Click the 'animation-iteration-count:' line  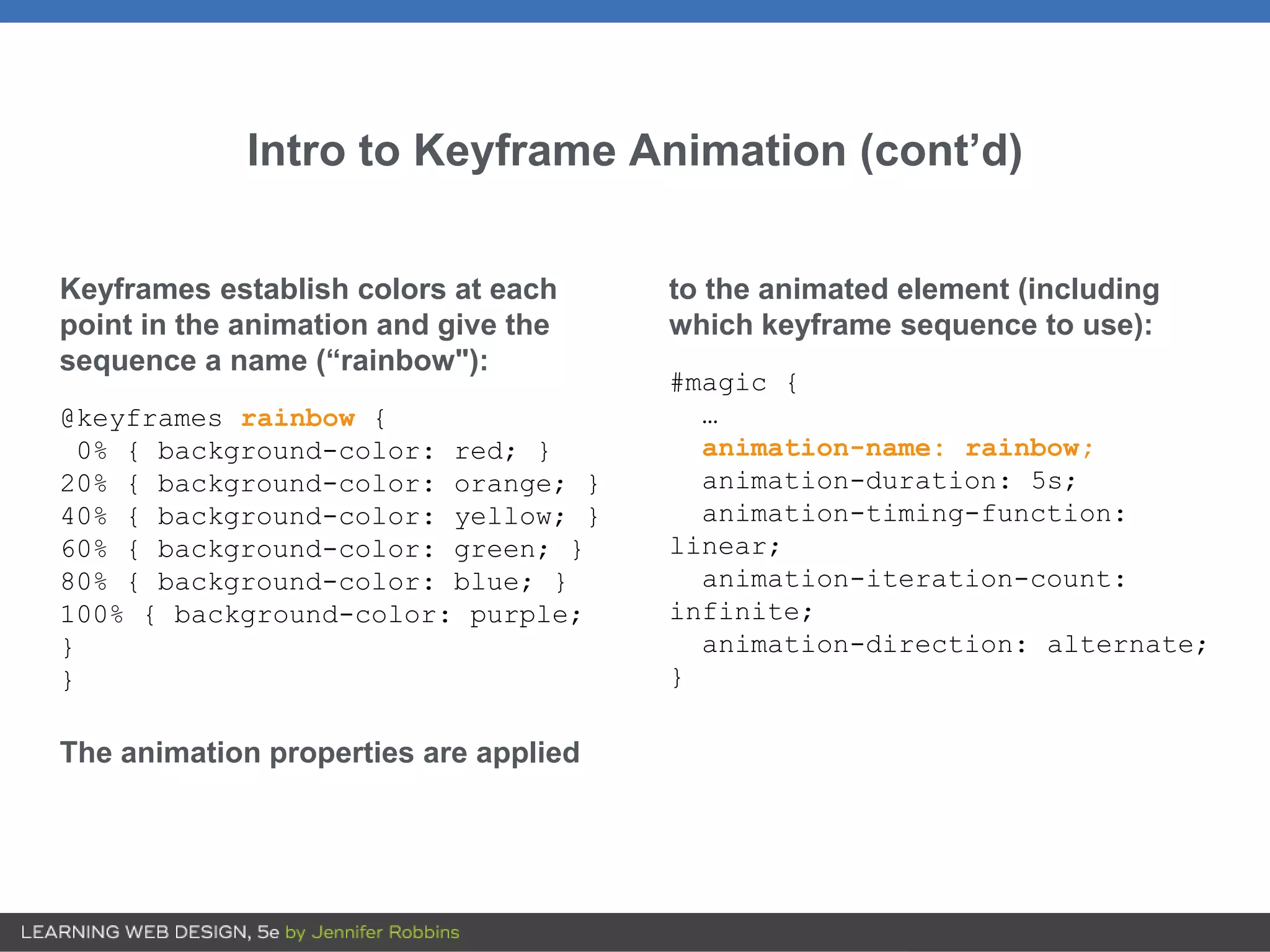(913, 580)
